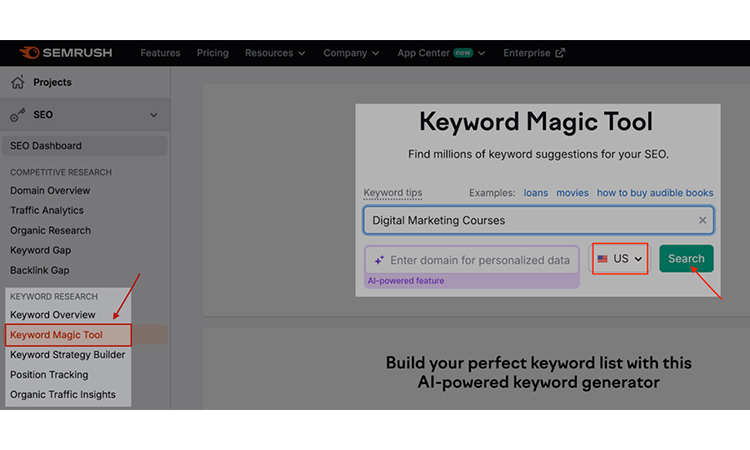Click the AI sparkle icon in domain field
The image size is (750, 450).
pos(379,260)
